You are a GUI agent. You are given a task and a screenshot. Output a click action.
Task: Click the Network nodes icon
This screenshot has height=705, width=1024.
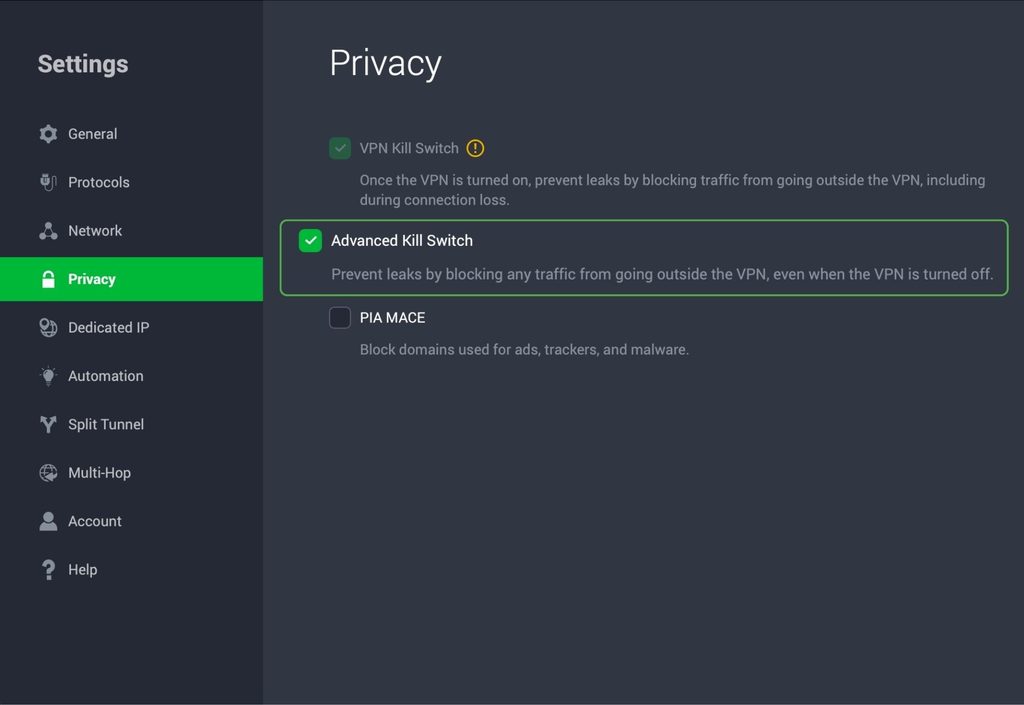(x=48, y=230)
